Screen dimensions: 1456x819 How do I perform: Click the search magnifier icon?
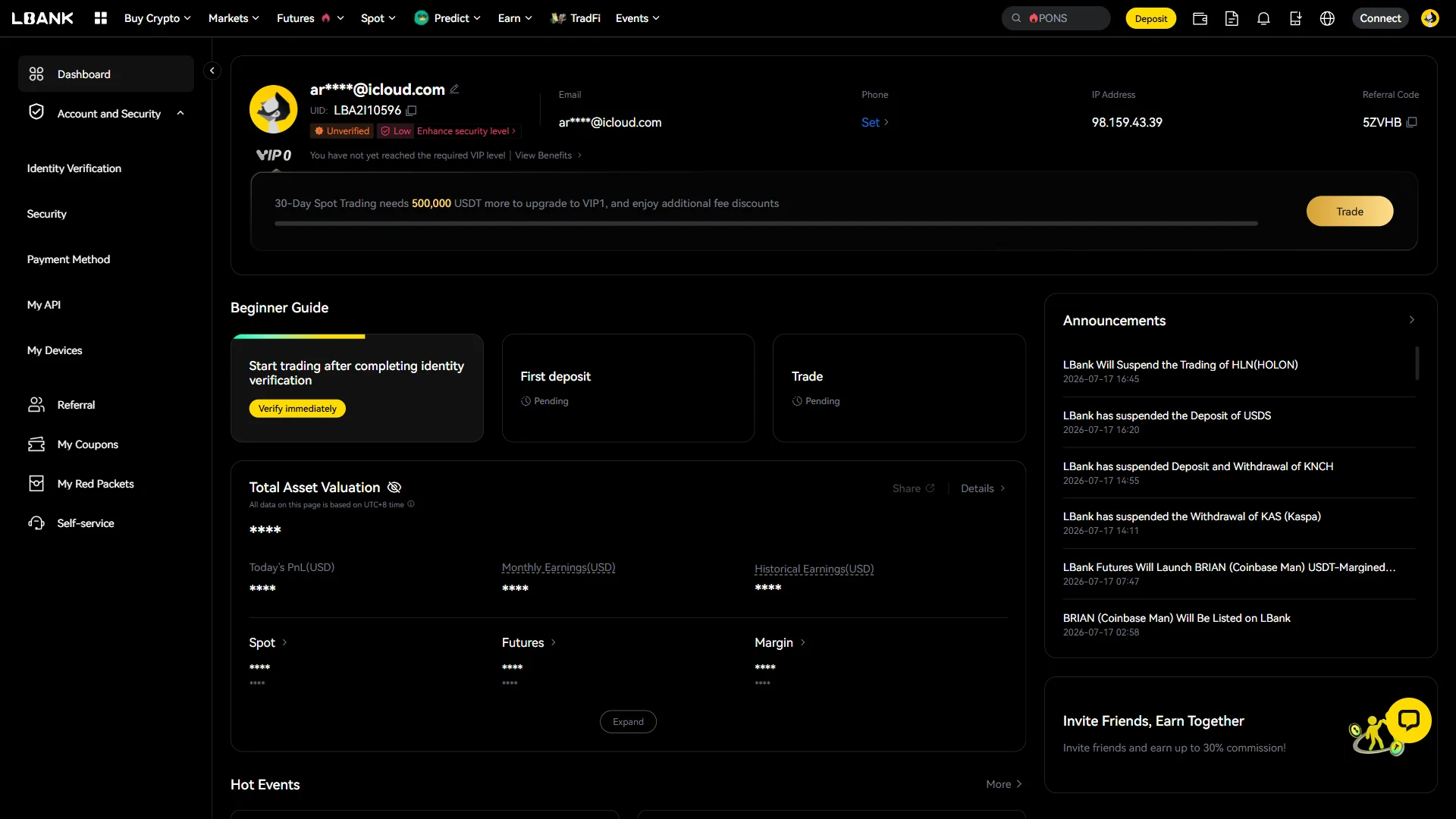pos(1016,18)
